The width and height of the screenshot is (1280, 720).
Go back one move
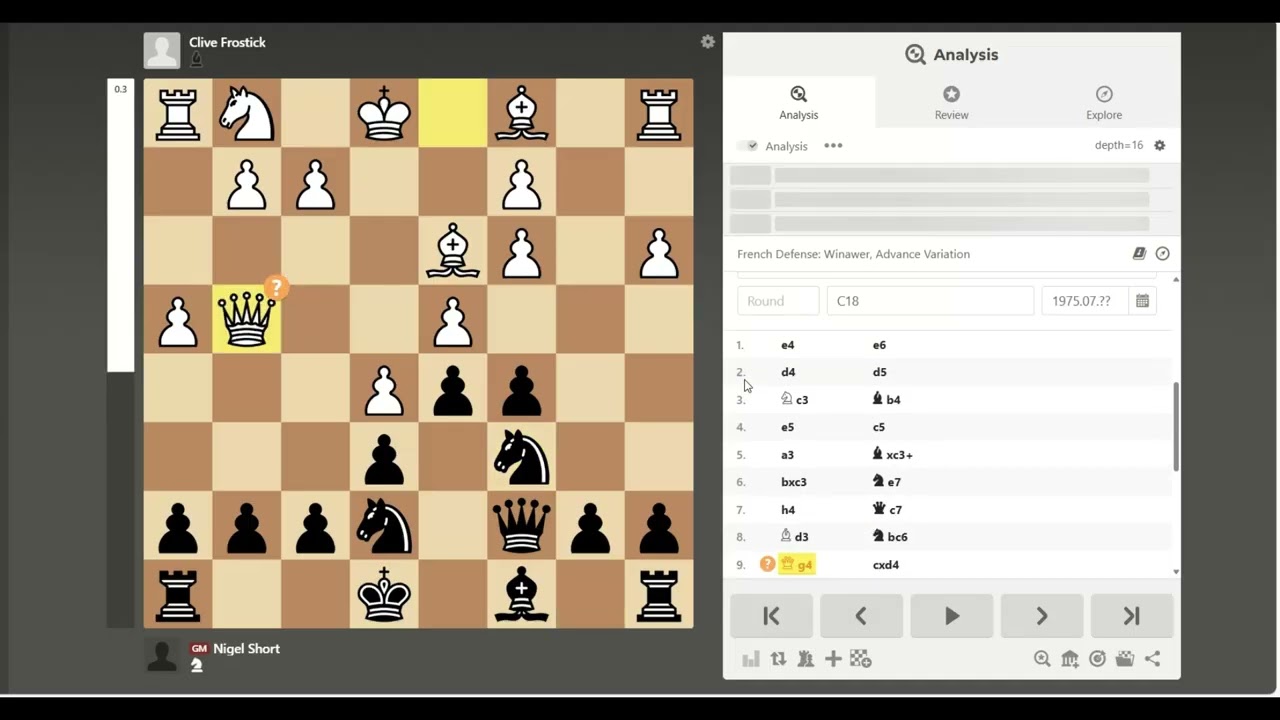pos(861,616)
